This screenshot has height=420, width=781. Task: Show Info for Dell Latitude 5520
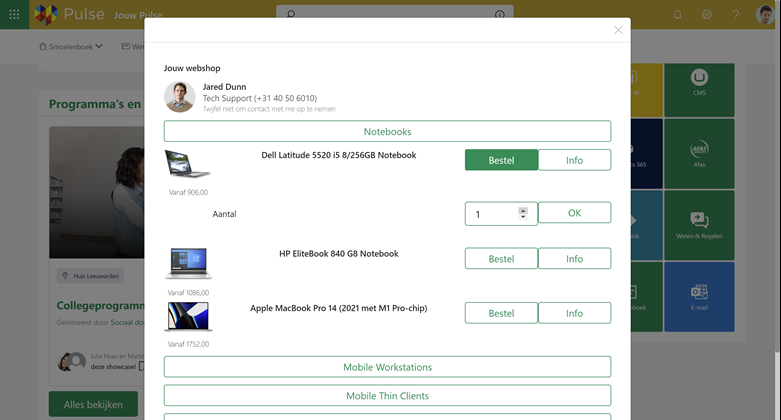point(574,160)
